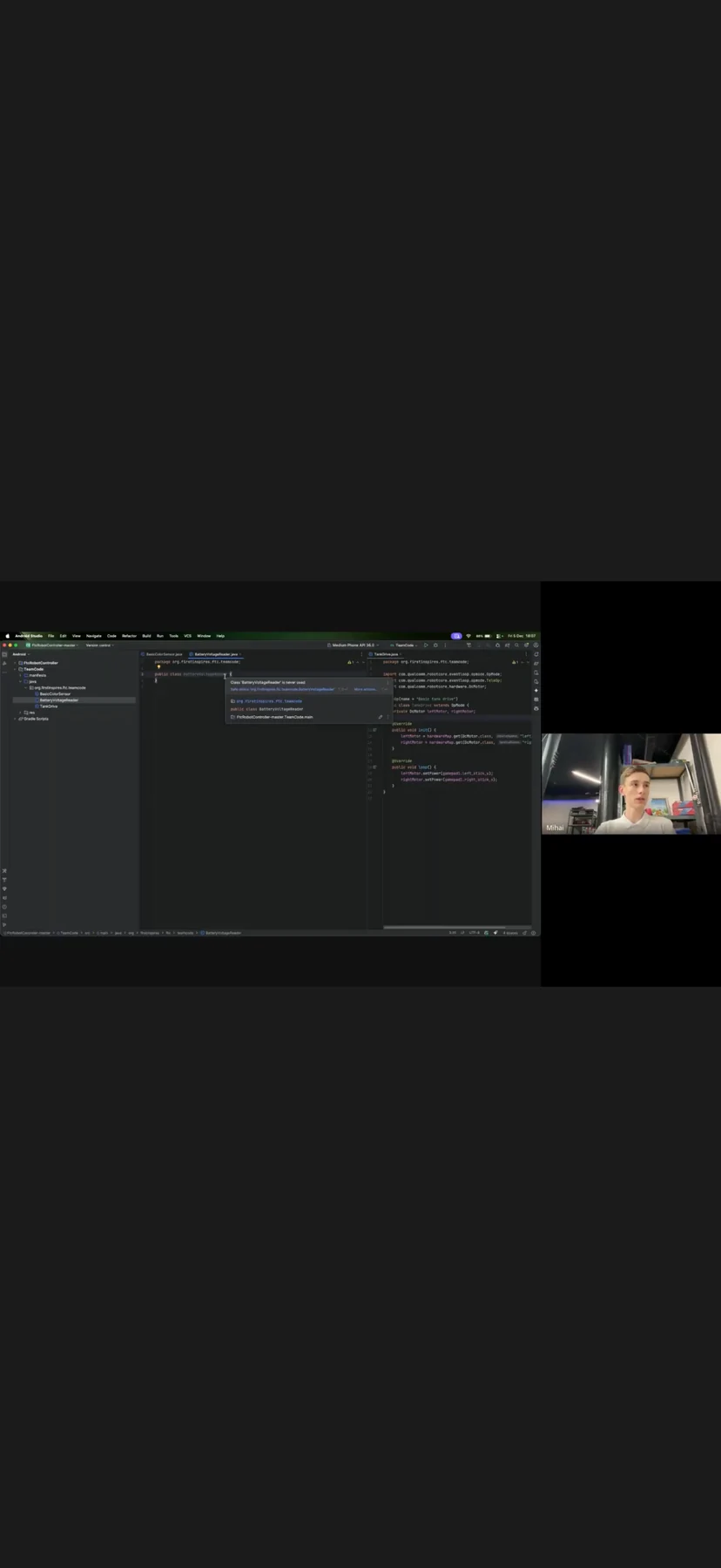Screen dimensions: 721x1568
Task: Open the Android project view dropdown
Action: tap(20, 654)
